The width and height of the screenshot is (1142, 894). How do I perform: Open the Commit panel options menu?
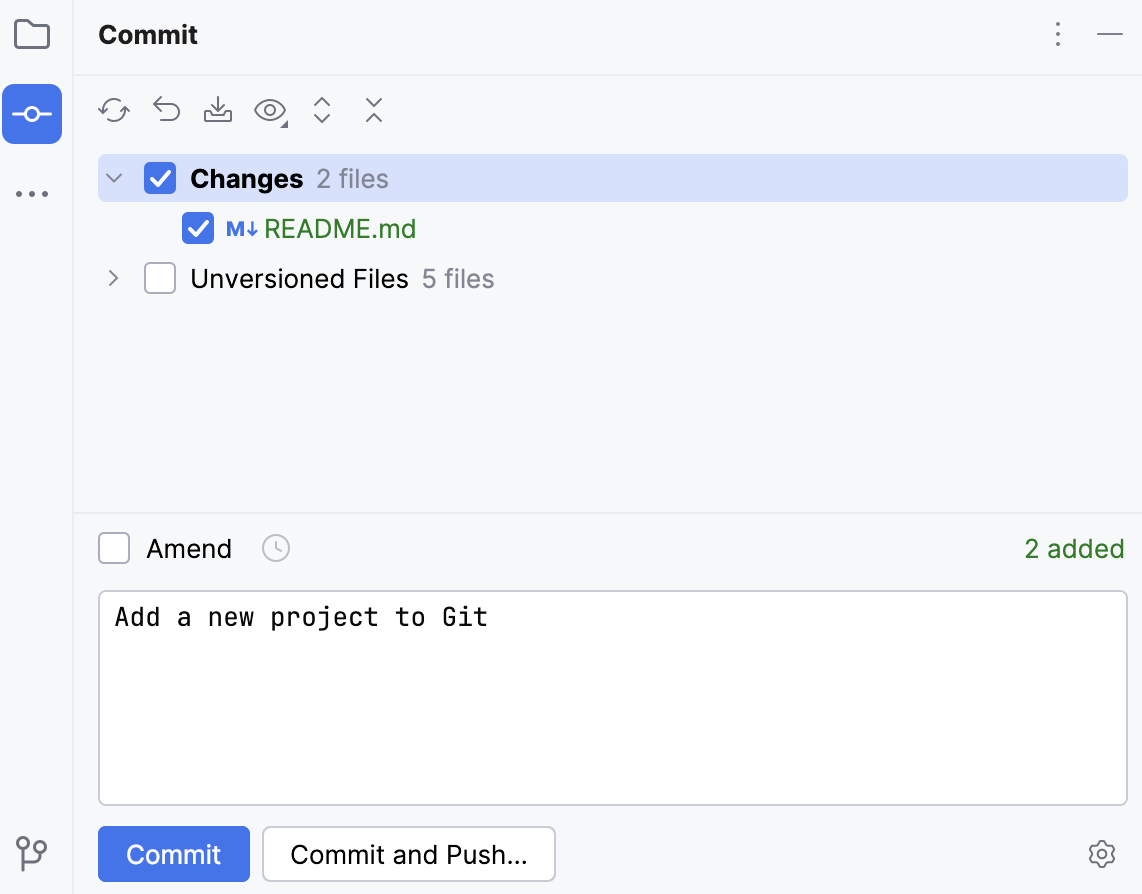[x=1057, y=34]
